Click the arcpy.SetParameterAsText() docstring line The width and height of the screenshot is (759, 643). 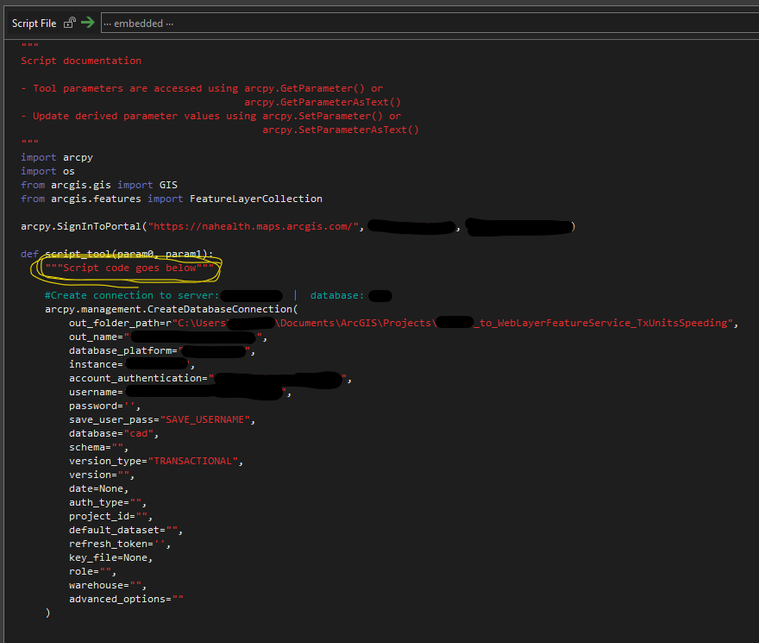coord(341,130)
